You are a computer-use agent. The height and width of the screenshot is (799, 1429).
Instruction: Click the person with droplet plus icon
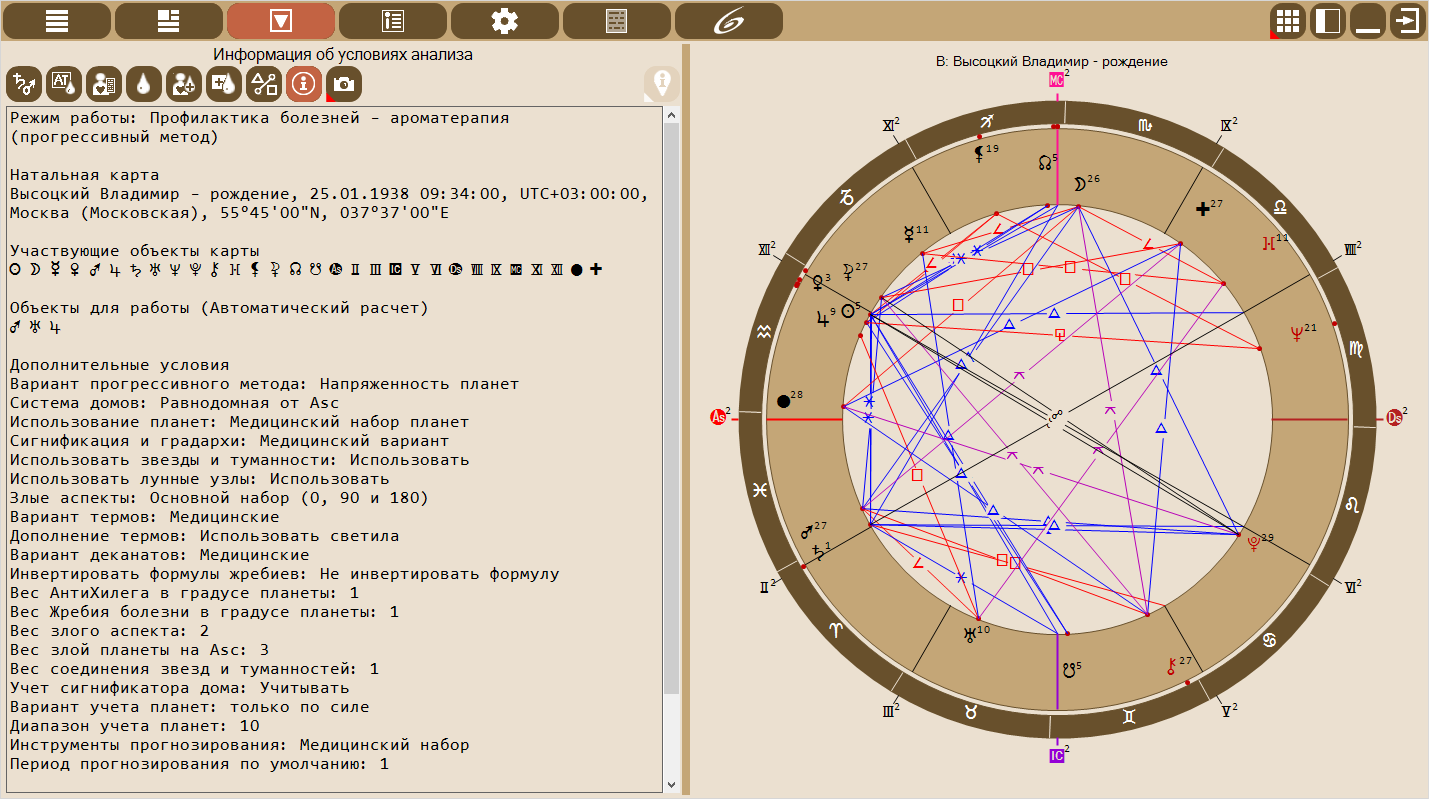[x=184, y=85]
